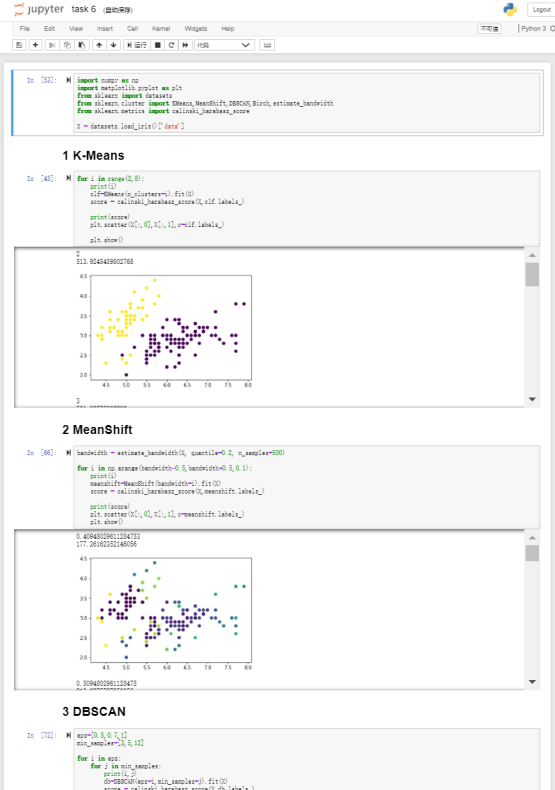The image size is (555, 790).
Task: Run the current cell with run button
Action: point(137,45)
